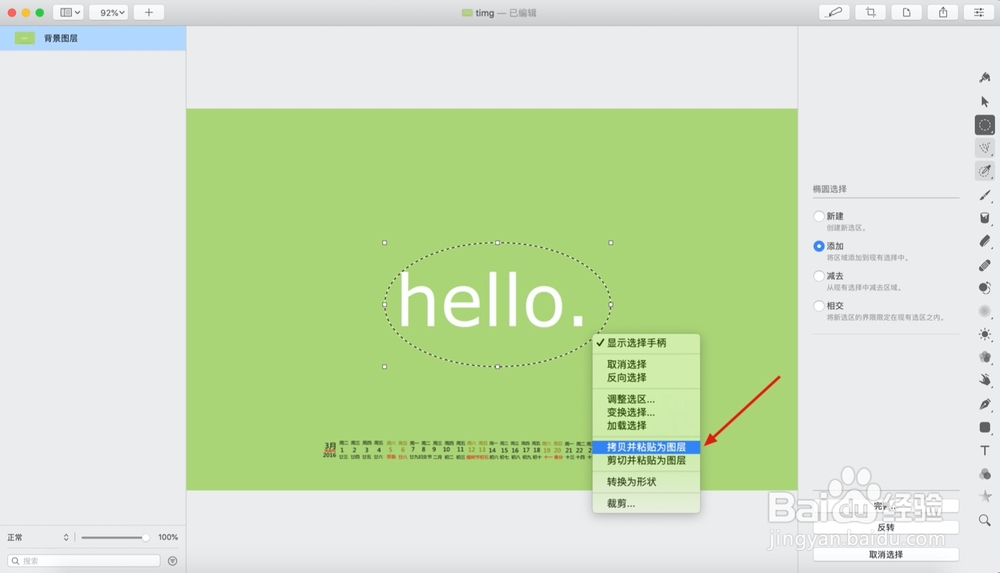The width and height of the screenshot is (1000, 573).
Task: Select the Lighten sun tool
Action: (985, 334)
